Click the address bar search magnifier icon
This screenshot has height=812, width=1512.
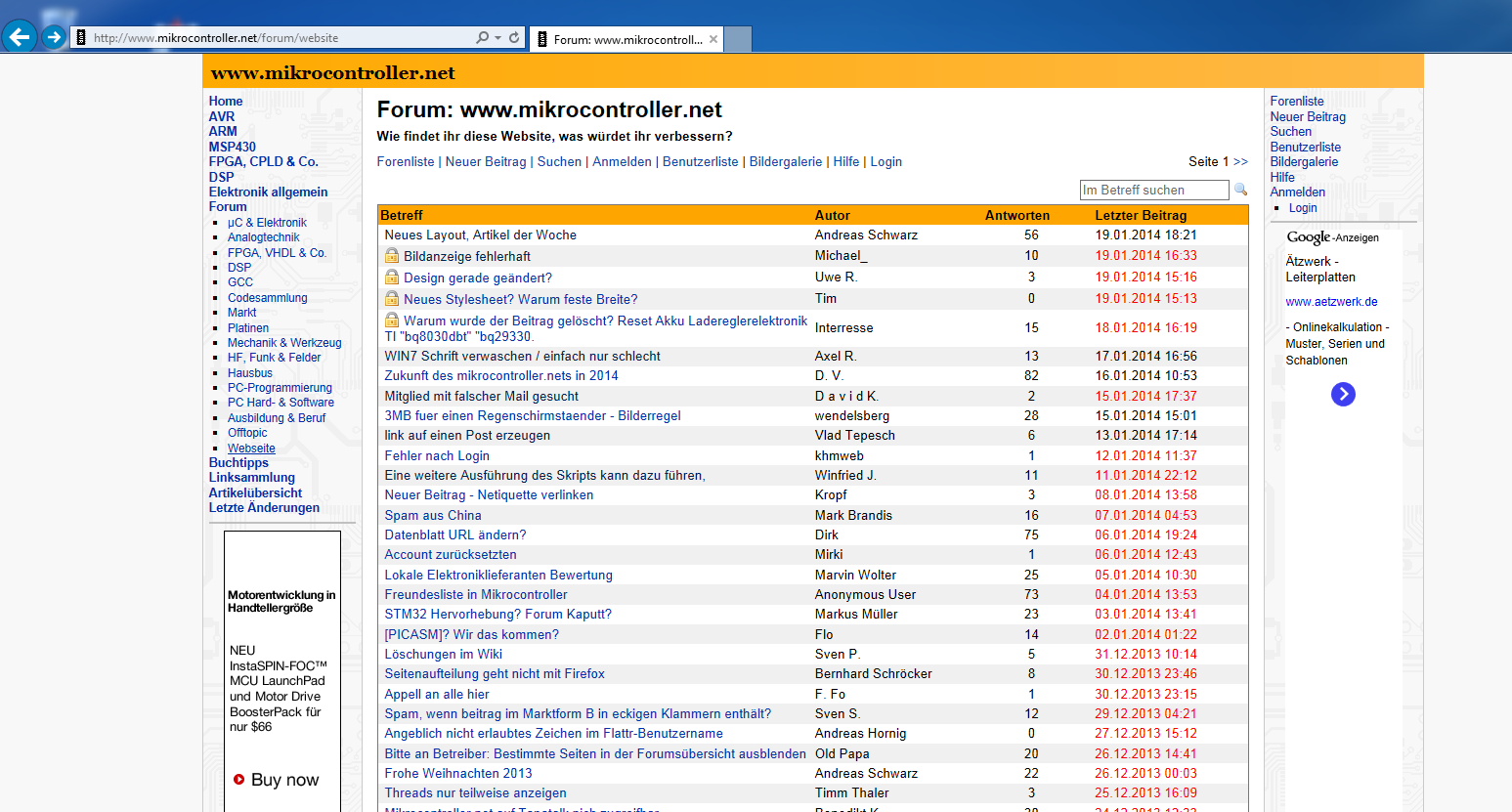[x=482, y=38]
